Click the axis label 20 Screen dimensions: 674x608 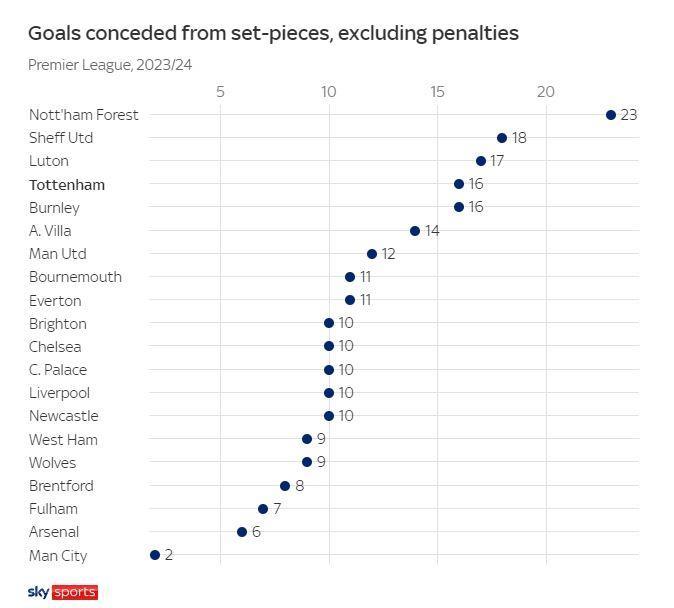[x=545, y=92]
